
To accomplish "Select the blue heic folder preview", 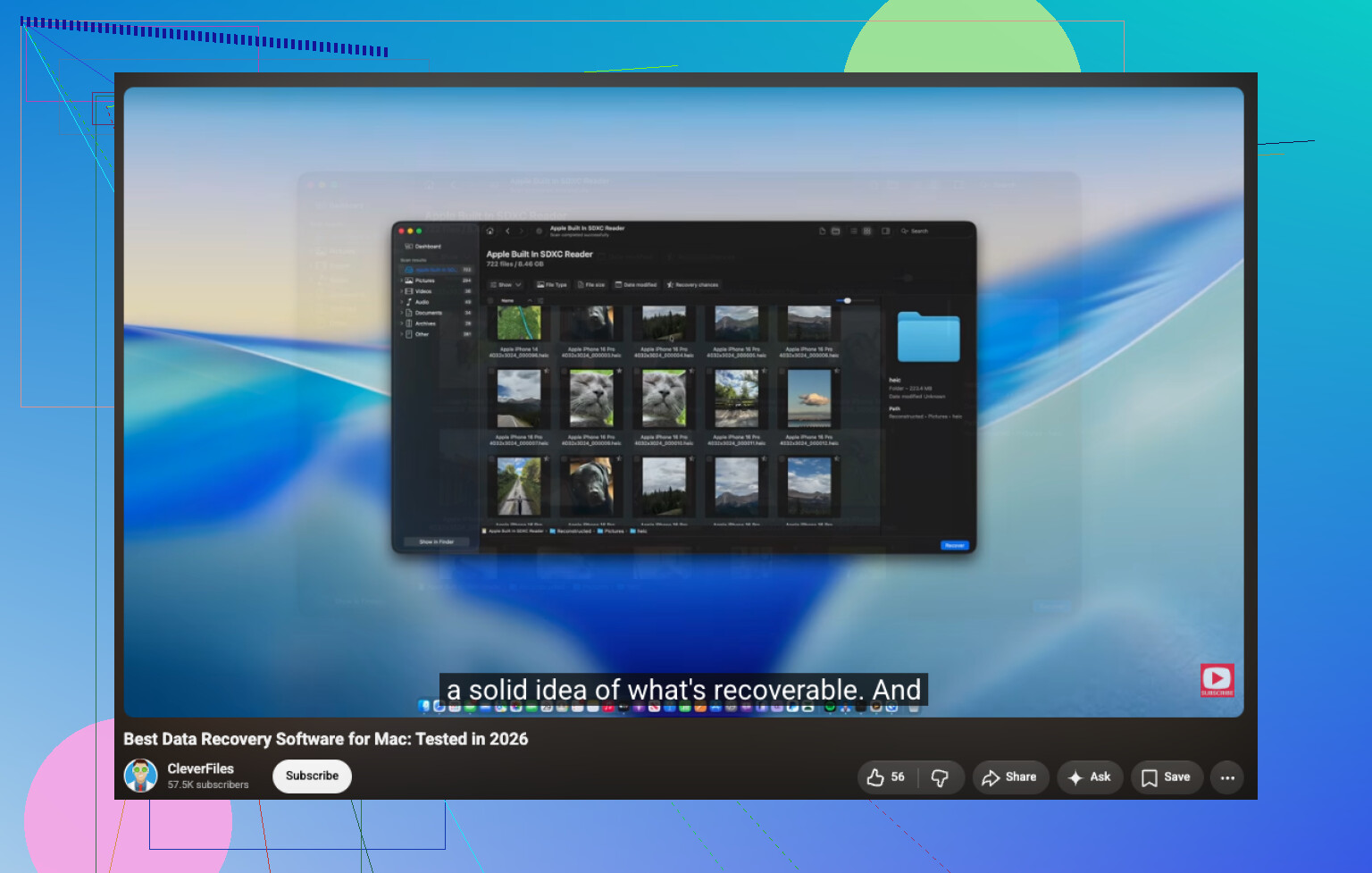I will 928,337.
